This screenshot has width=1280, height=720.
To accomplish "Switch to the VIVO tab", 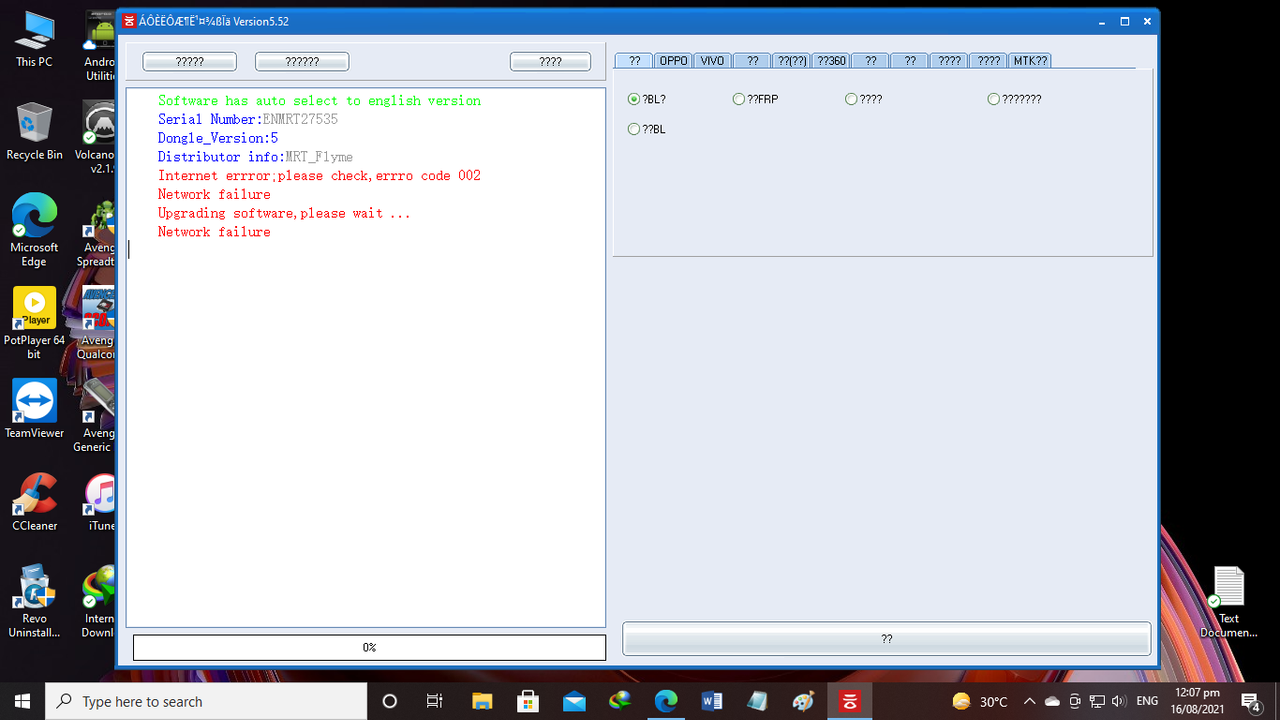I will 712,61.
